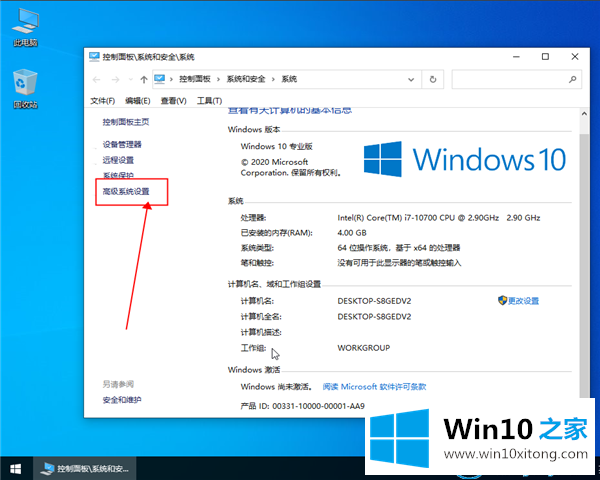The width and height of the screenshot is (600, 480).
Task: Click the 控制面板 taskbar button
Action: tap(85, 468)
